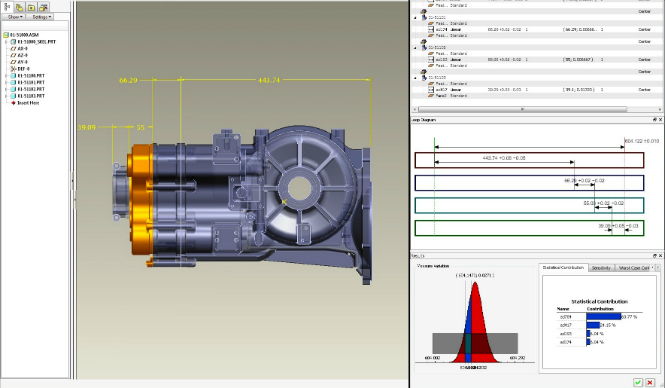
Task: Click the horizontal scrollbar of the dimension table
Action: (522, 109)
